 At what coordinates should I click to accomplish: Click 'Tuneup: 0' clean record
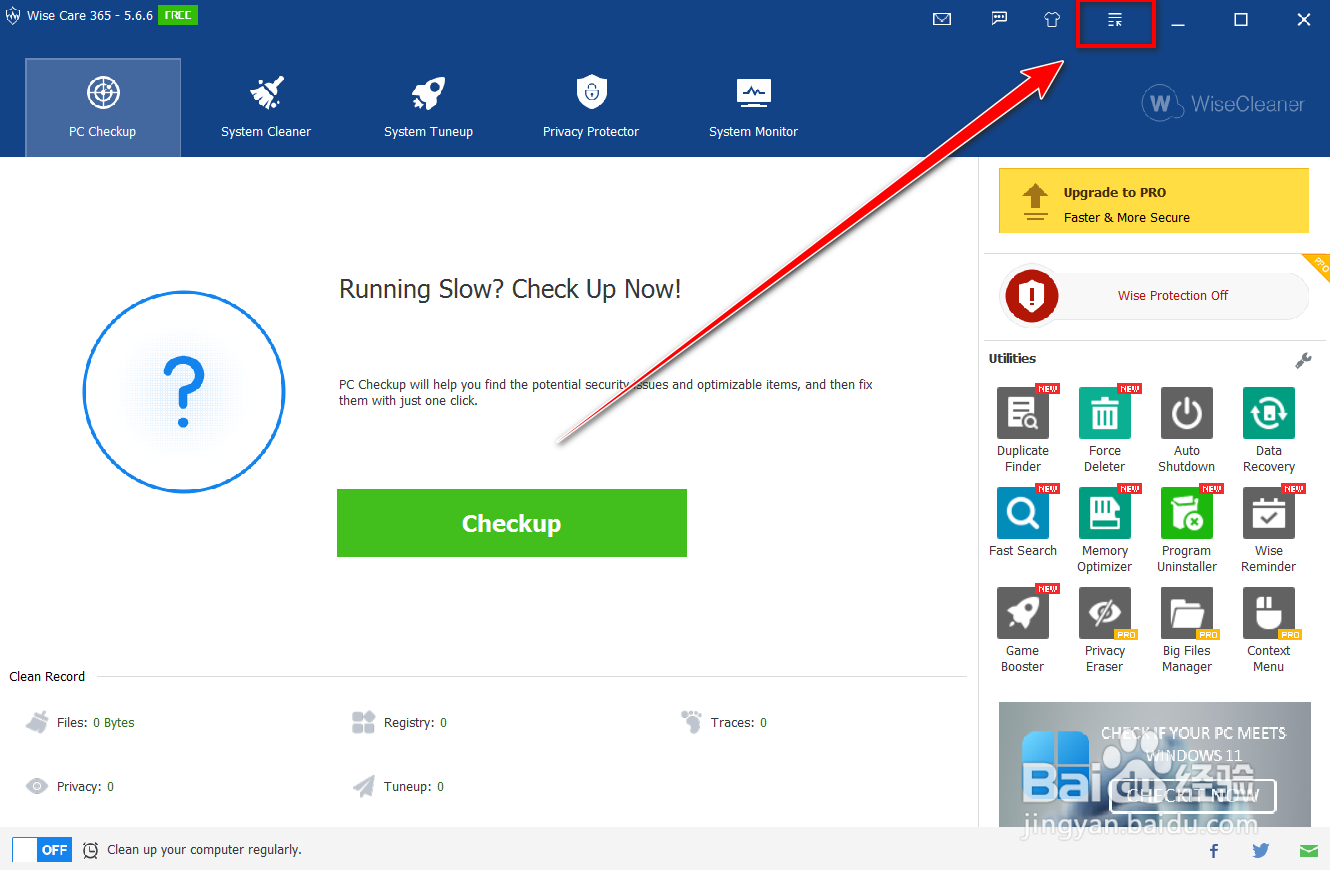(398, 786)
